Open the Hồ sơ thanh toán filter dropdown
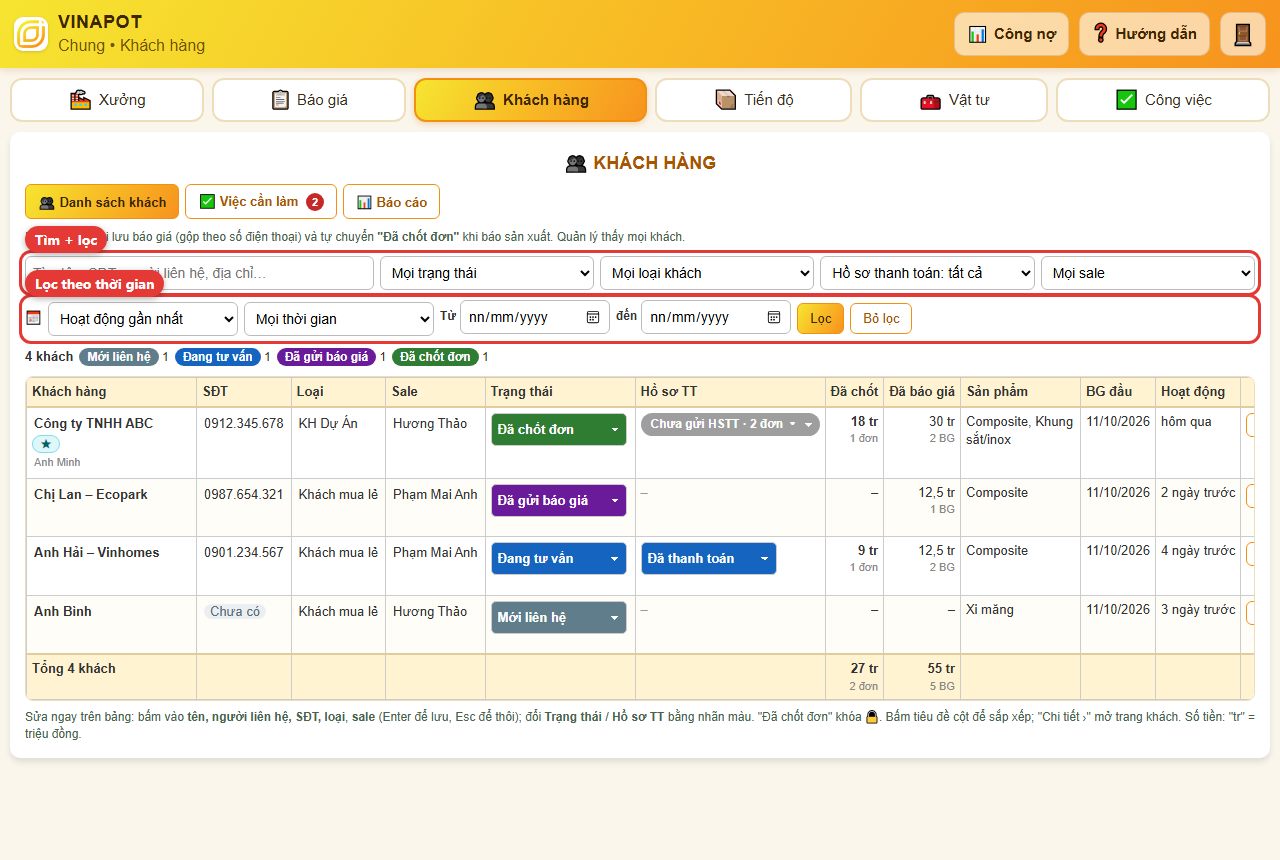Viewport: 1280px width, 860px height. (927, 273)
